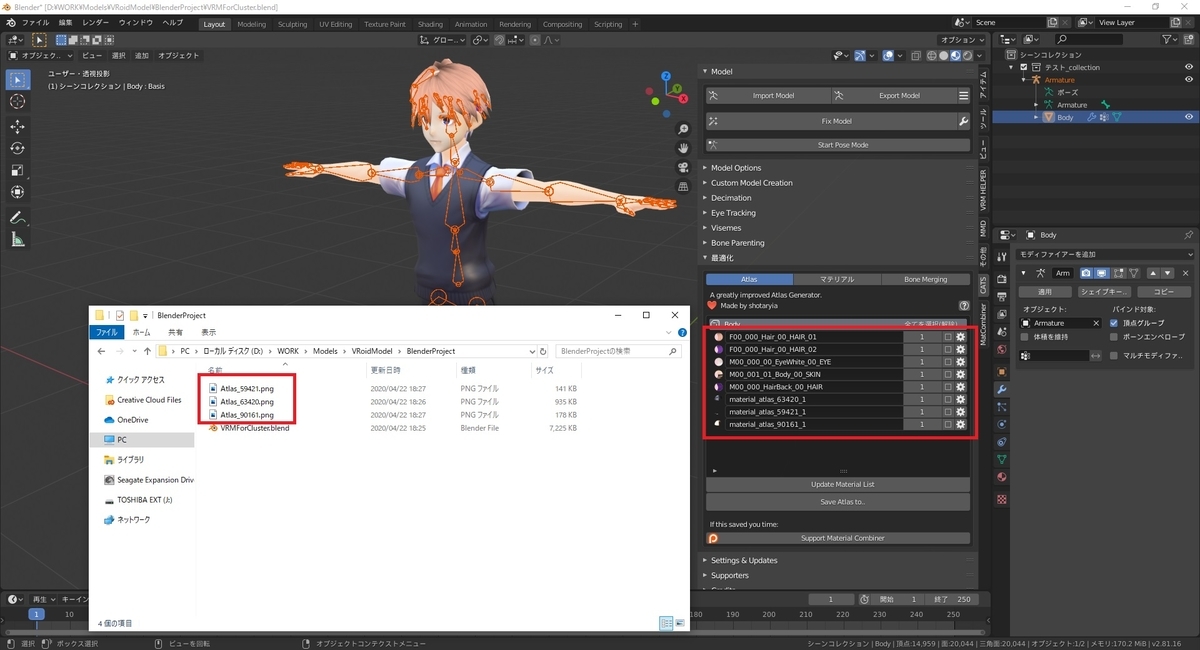Switch to the マテリアル tab in optimization
Screen dimensions: 1200x650
coord(837,279)
